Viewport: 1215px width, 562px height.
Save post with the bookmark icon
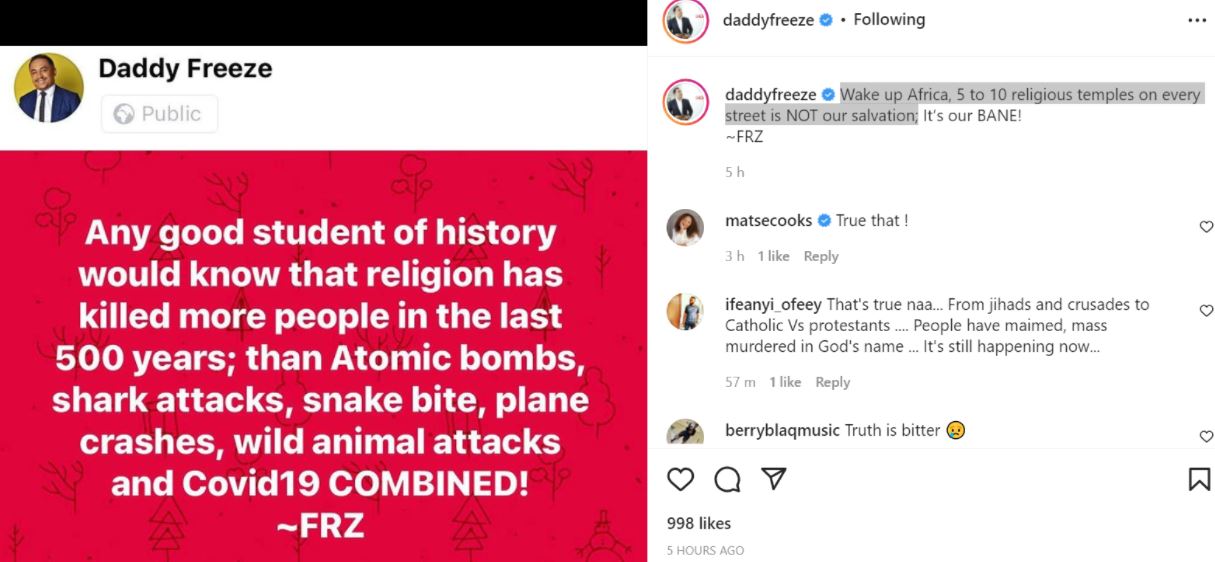pos(1199,480)
